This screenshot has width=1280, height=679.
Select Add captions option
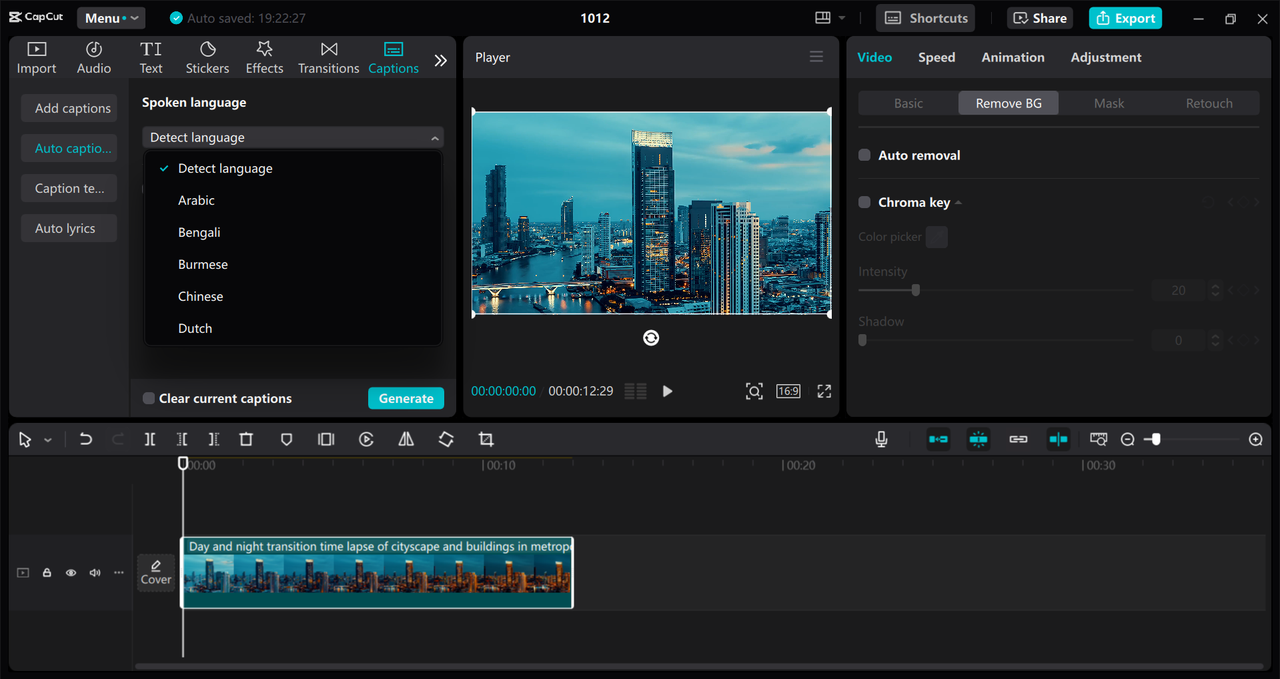(69, 108)
